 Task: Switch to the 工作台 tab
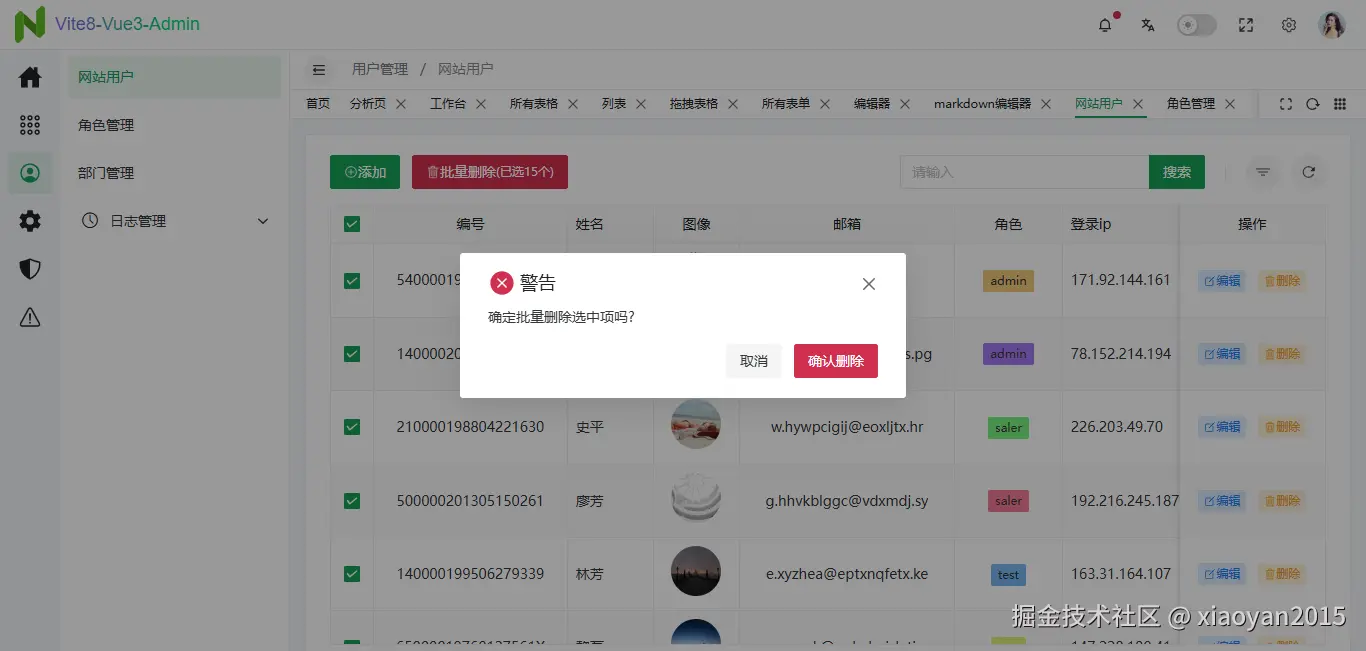[448, 103]
